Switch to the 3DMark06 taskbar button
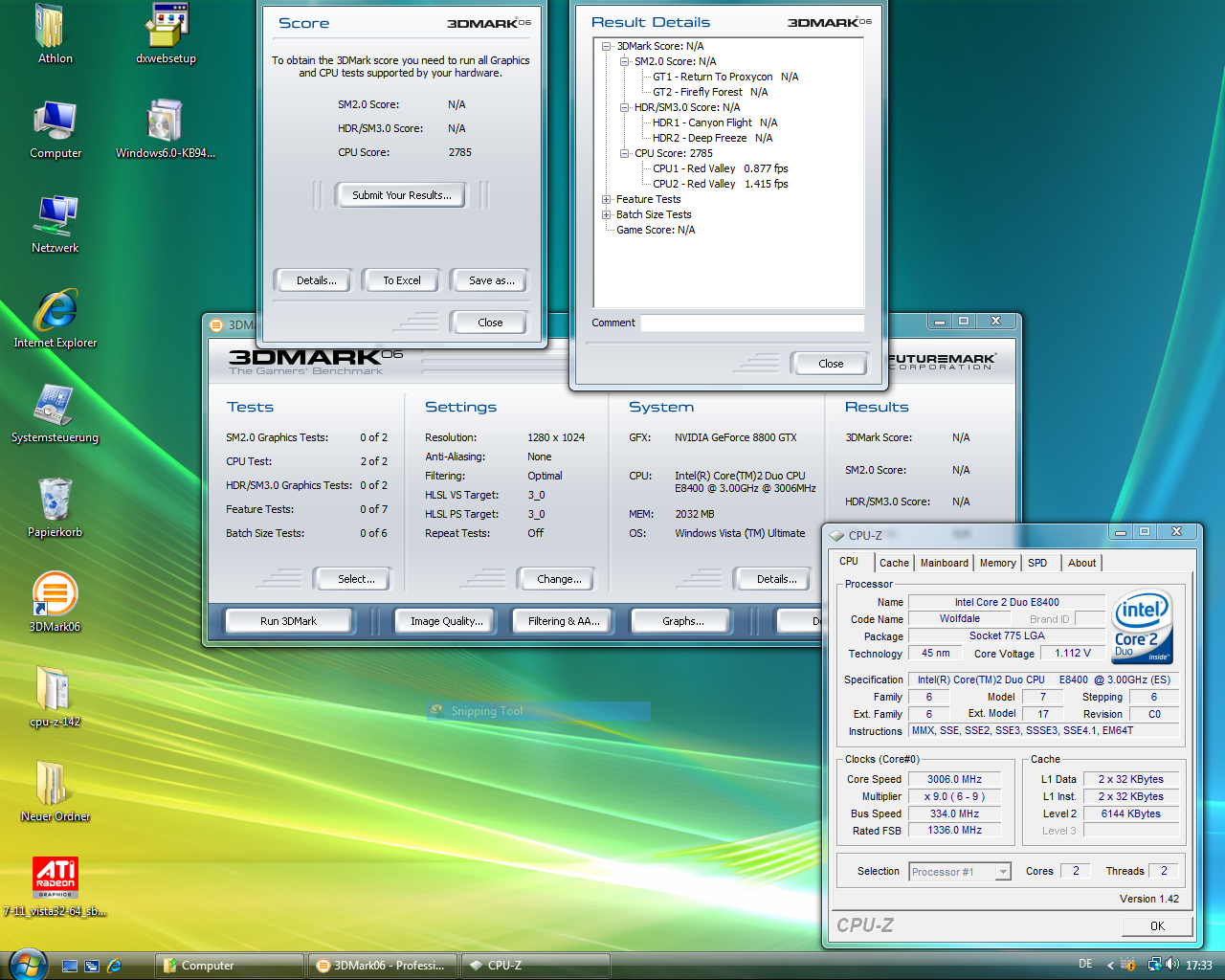Image resolution: width=1225 pixels, height=980 pixels. 383,966
